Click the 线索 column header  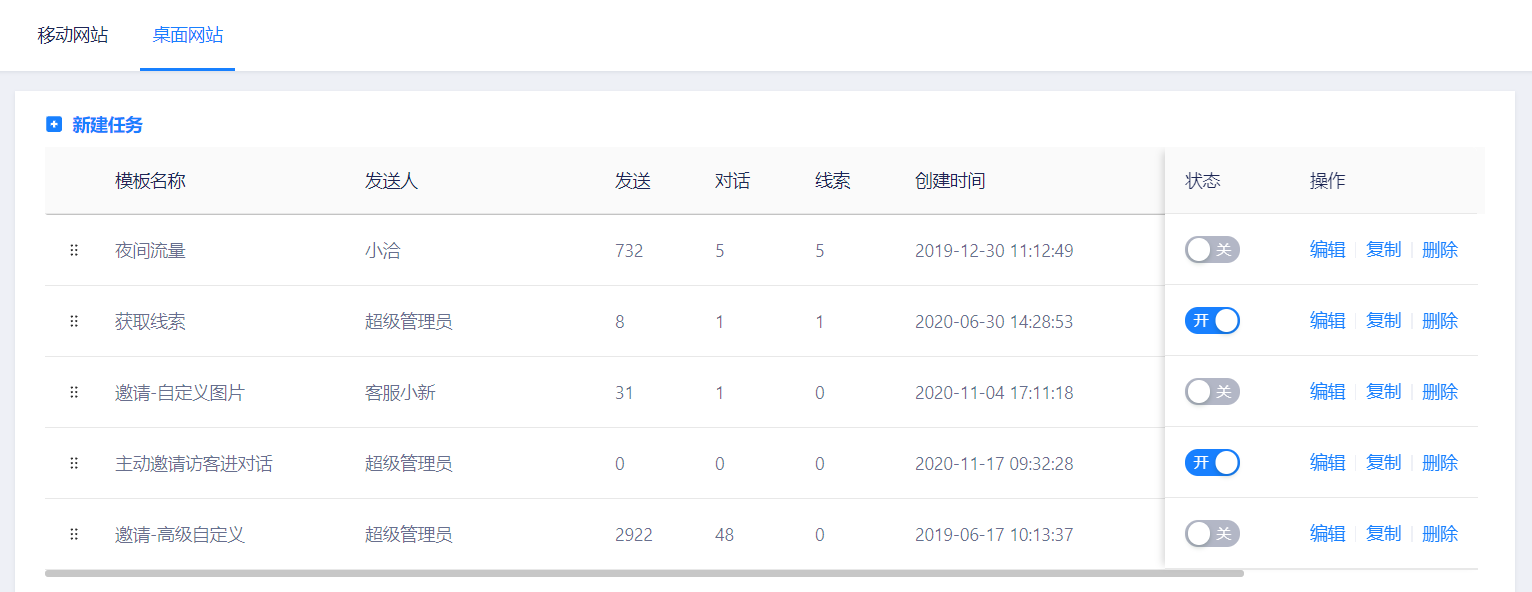(833, 181)
